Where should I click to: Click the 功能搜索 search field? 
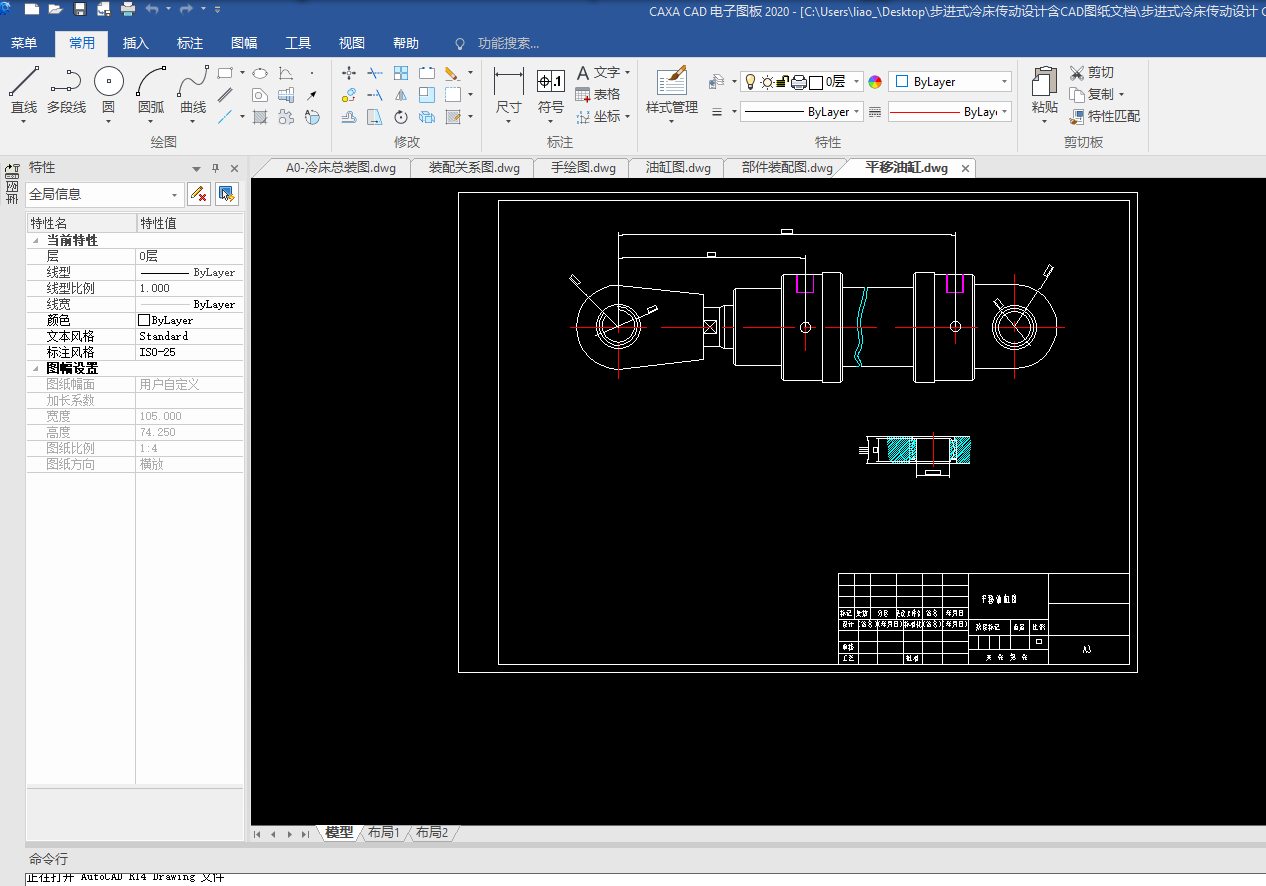click(508, 43)
